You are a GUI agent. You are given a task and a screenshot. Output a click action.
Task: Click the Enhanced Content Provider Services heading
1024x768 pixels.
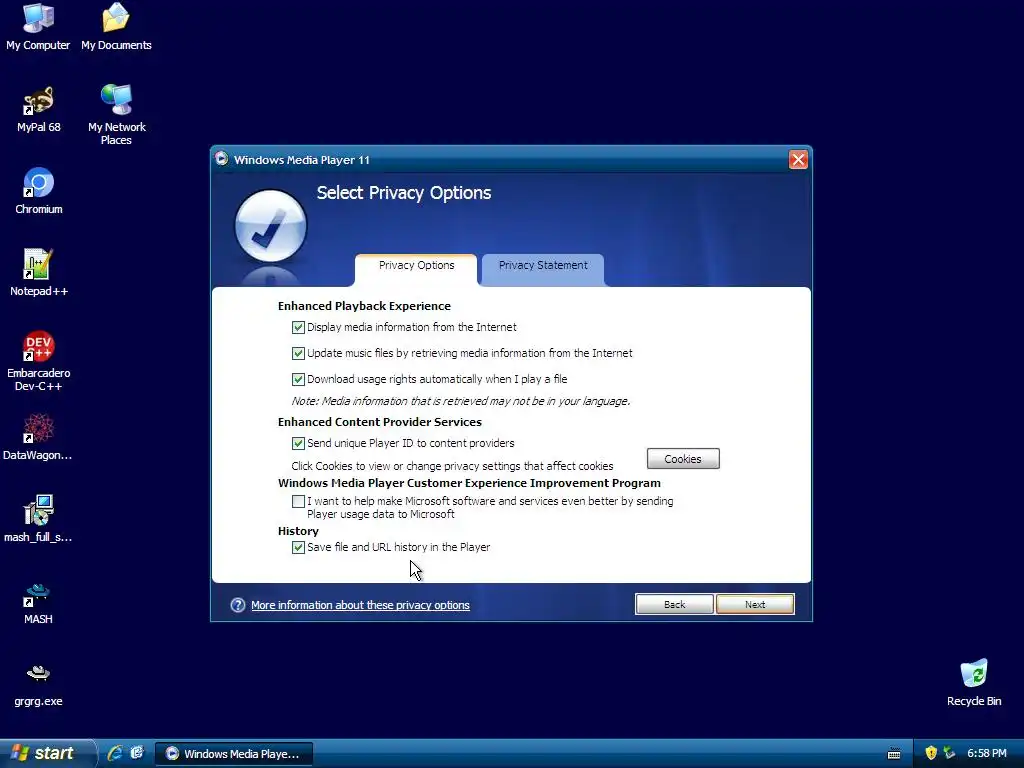[379, 422]
